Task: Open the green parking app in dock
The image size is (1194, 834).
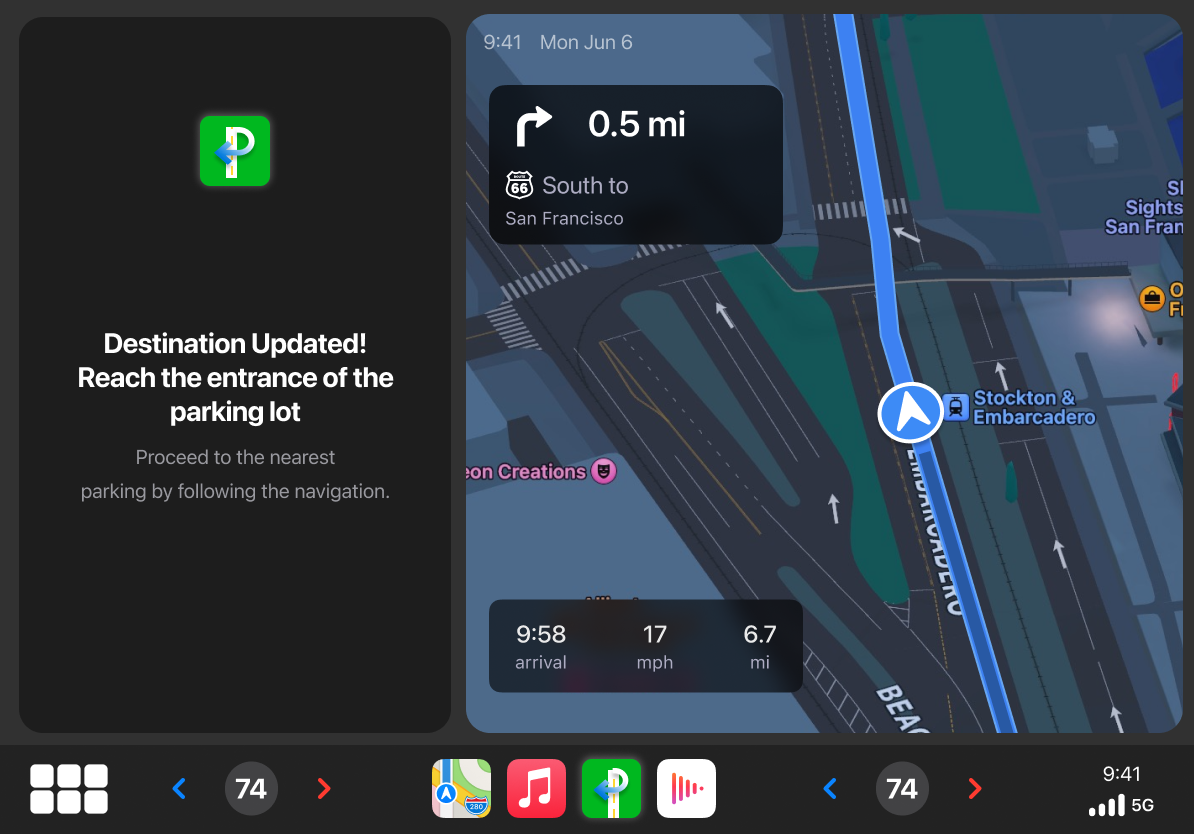Action: coord(611,788)
